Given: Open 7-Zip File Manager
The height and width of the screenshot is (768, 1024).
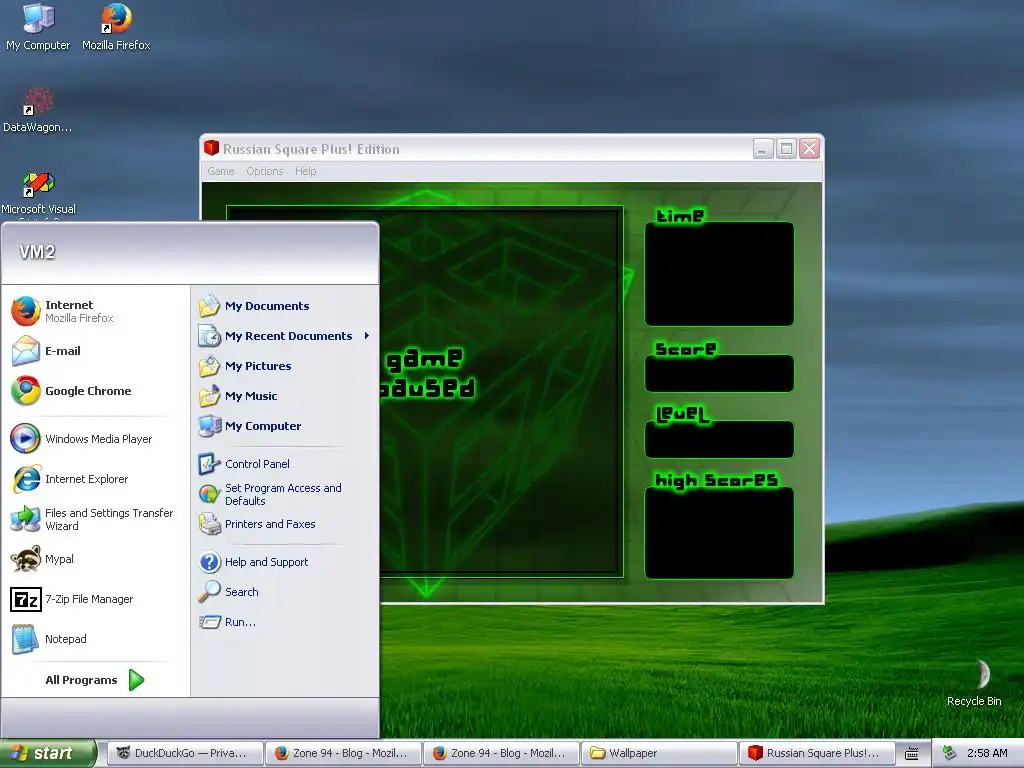Looking at the screenshot, I should click(x=96, y=599).
